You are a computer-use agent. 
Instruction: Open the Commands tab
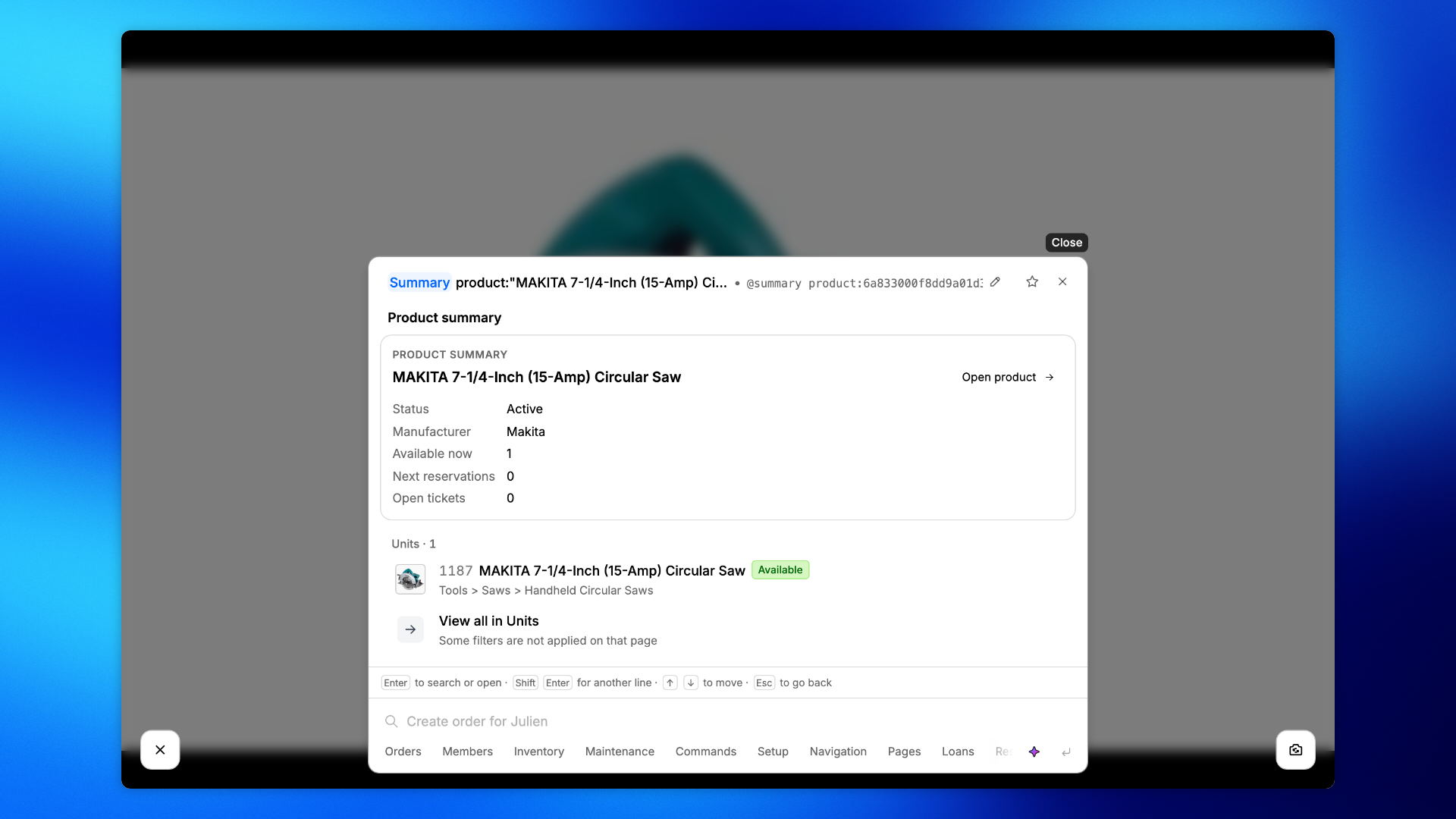tap(705, 752)
